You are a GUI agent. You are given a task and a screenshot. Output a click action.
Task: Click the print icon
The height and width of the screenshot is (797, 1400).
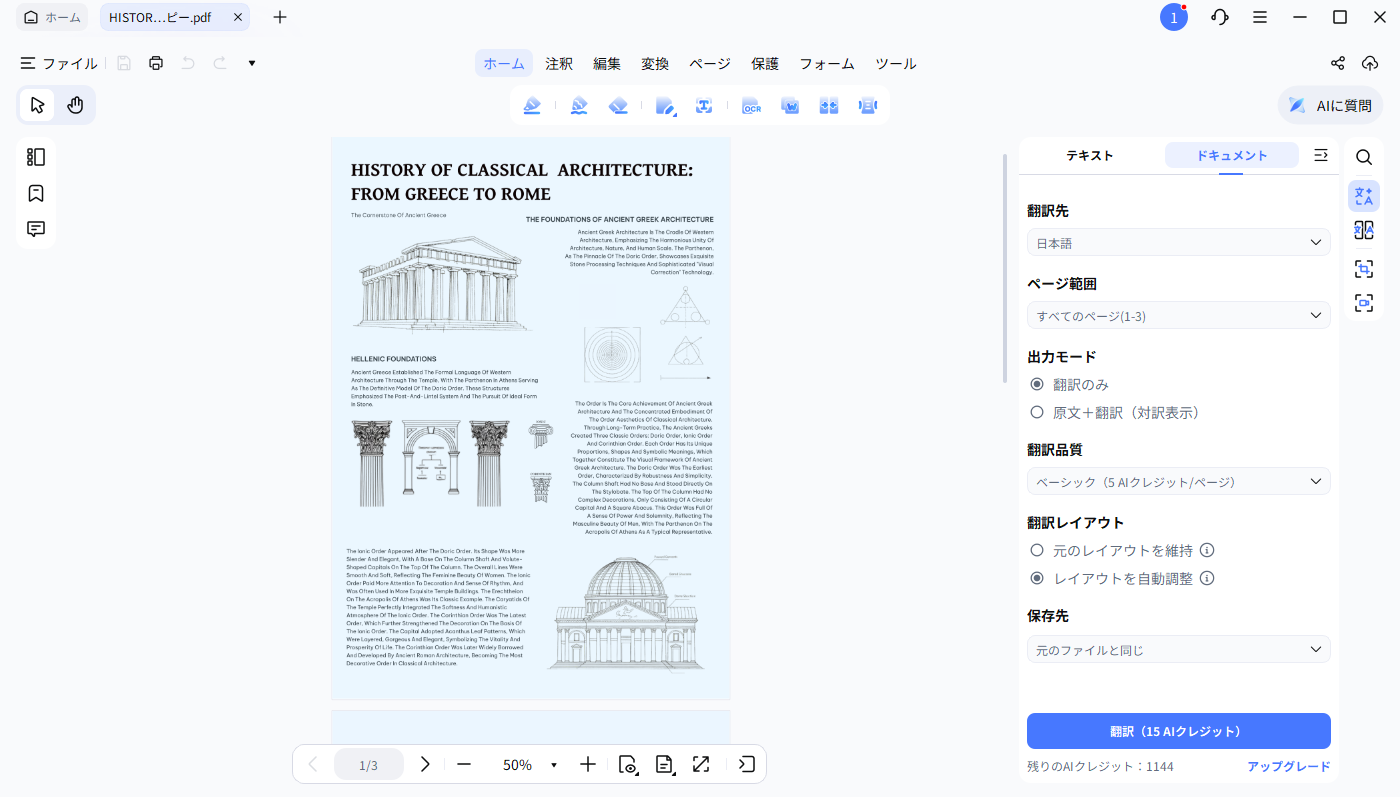pyautogui.click(x=156, y=63)
